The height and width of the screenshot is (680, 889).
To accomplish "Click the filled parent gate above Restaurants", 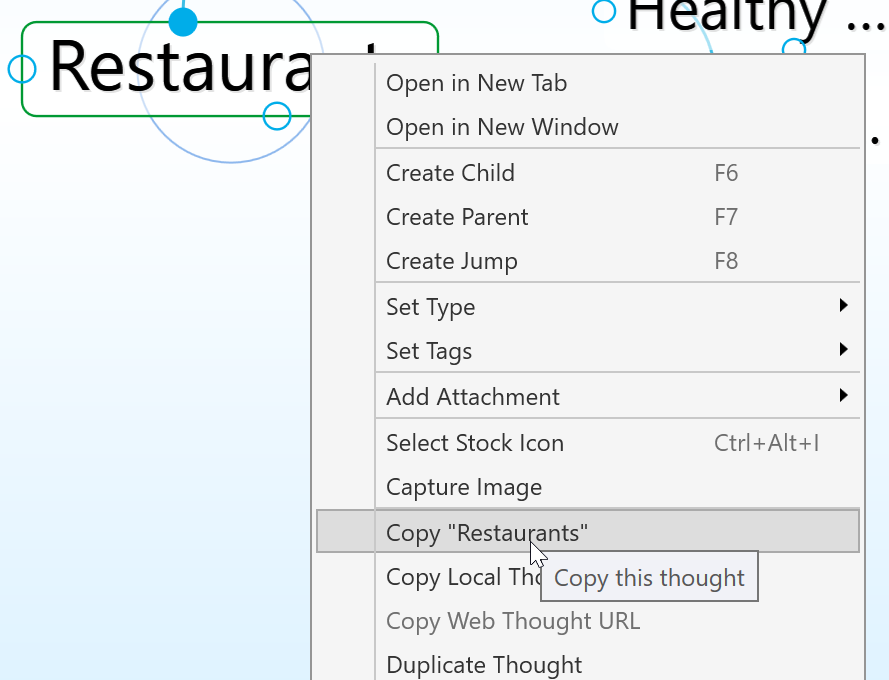I will coord(183,21).
